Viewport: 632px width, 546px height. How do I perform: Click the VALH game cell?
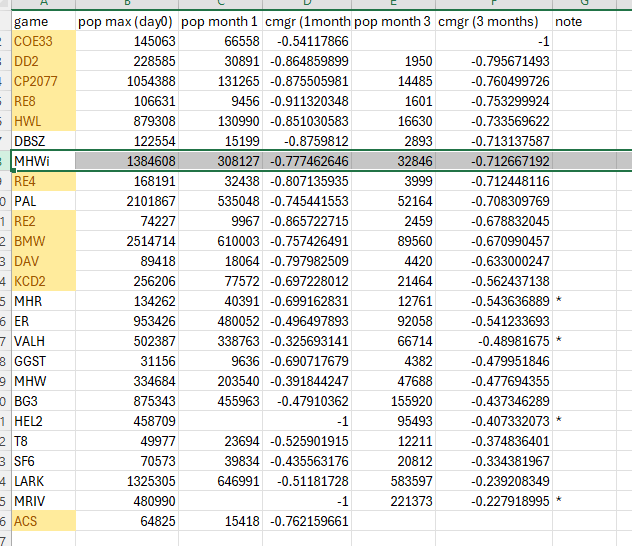tap(44, 341)
